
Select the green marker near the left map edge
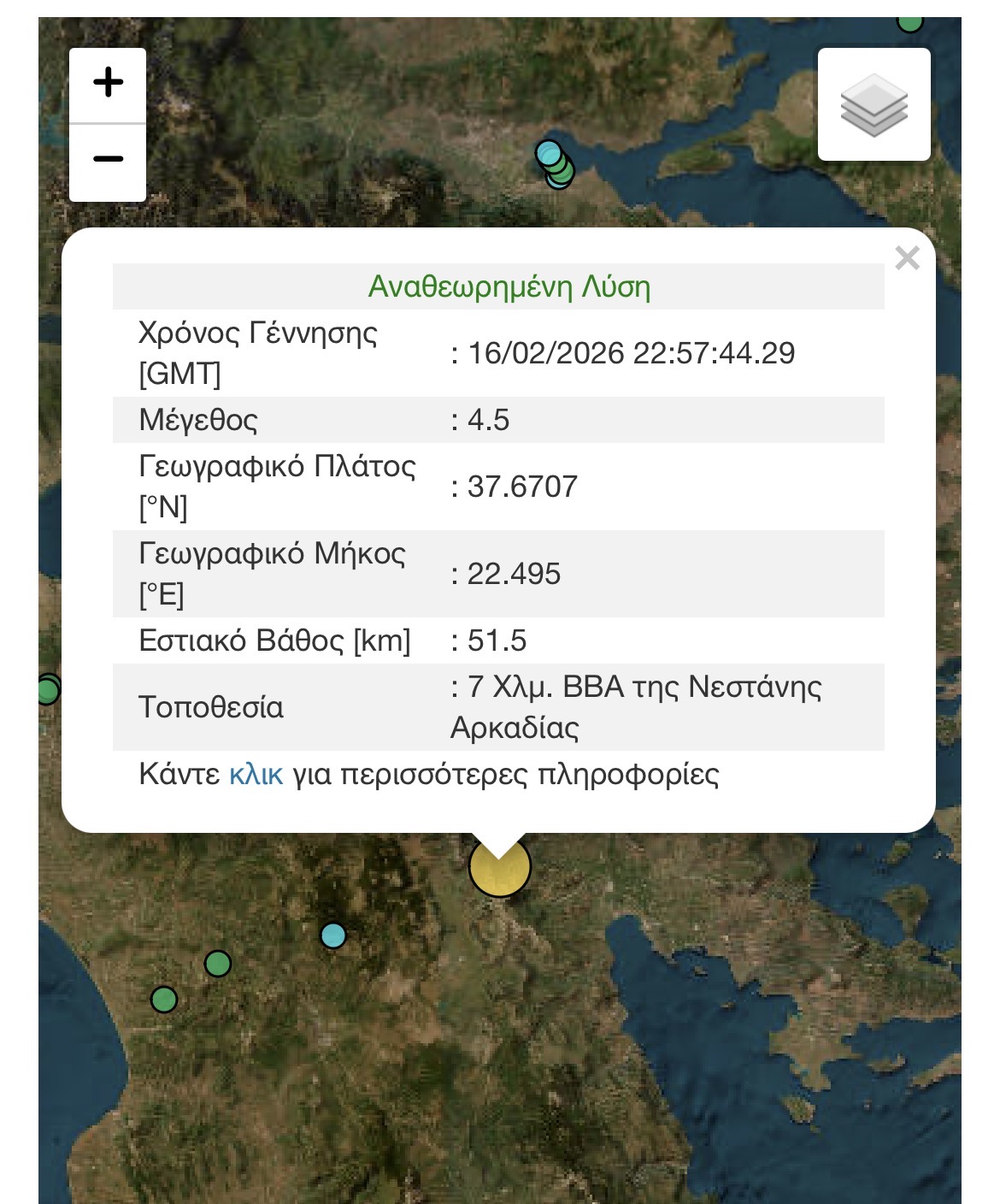point(47,689)
